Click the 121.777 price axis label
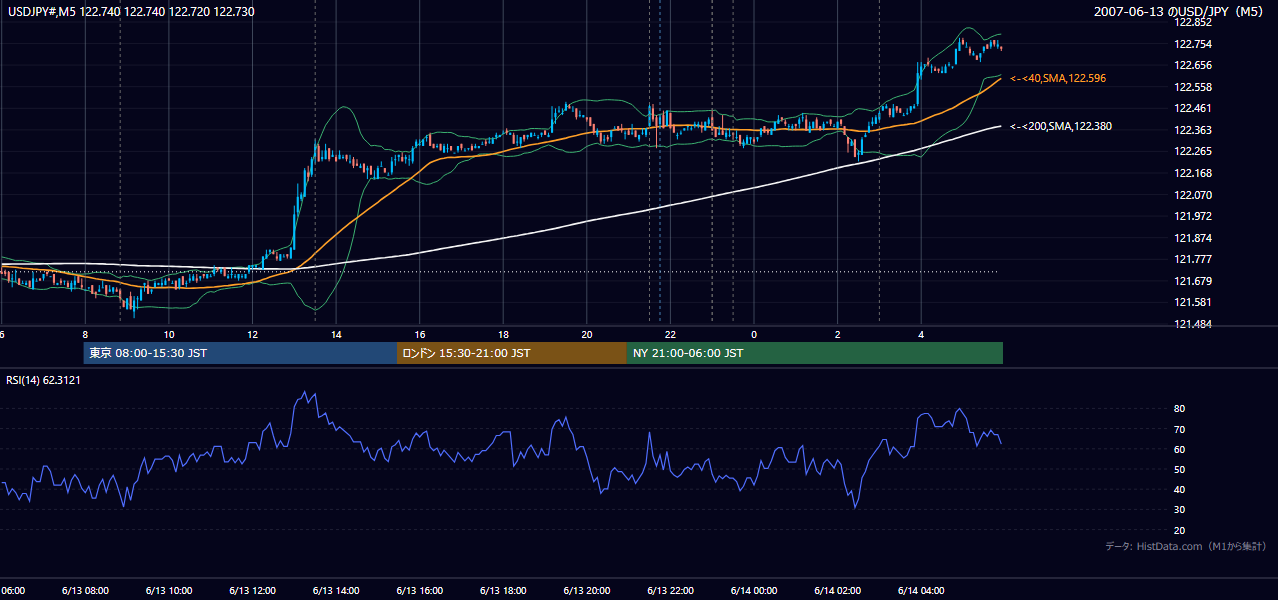 coord(1192,259)
